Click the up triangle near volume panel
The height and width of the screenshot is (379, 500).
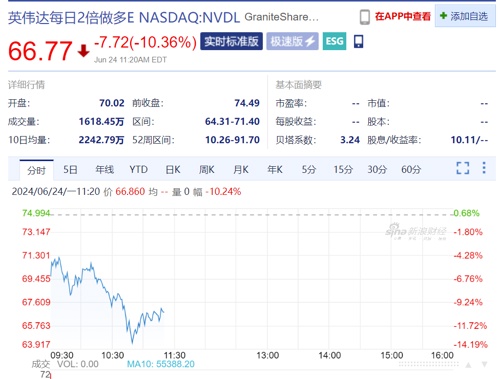(x=468, y=365)
